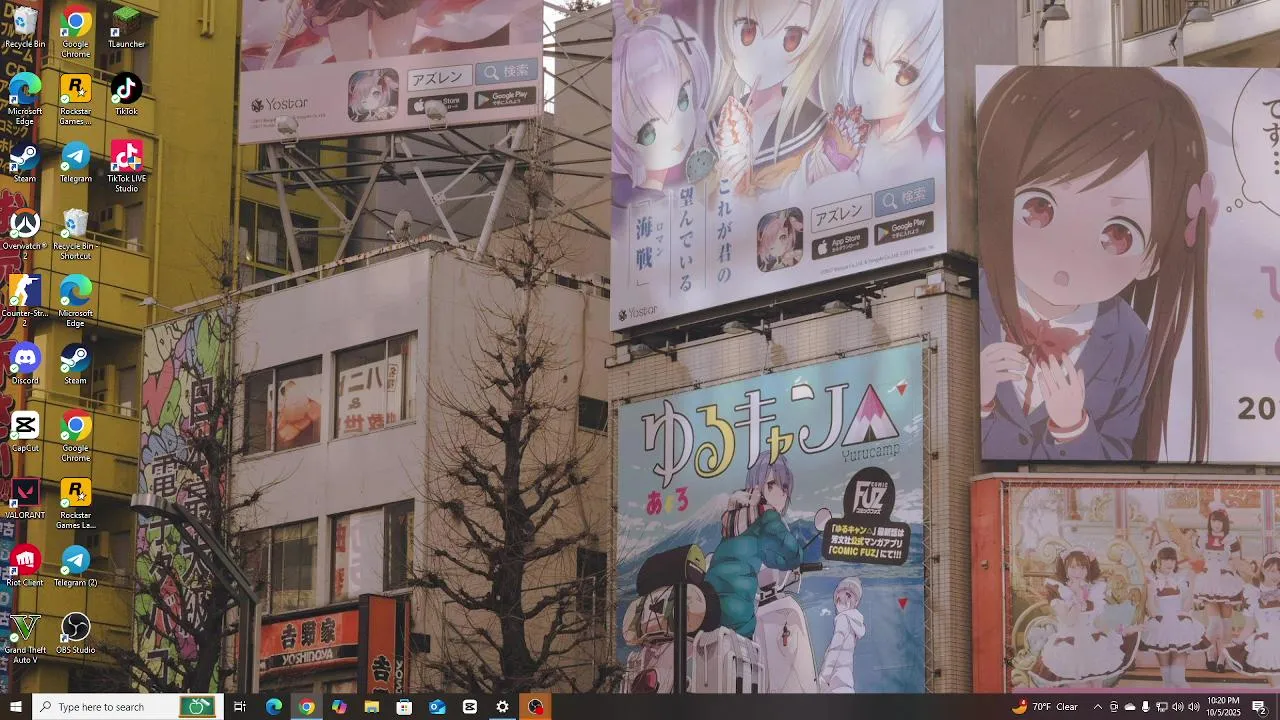Select the VALORANT desktop shortcut
The image size is (1280, 720).
(25, 499)
